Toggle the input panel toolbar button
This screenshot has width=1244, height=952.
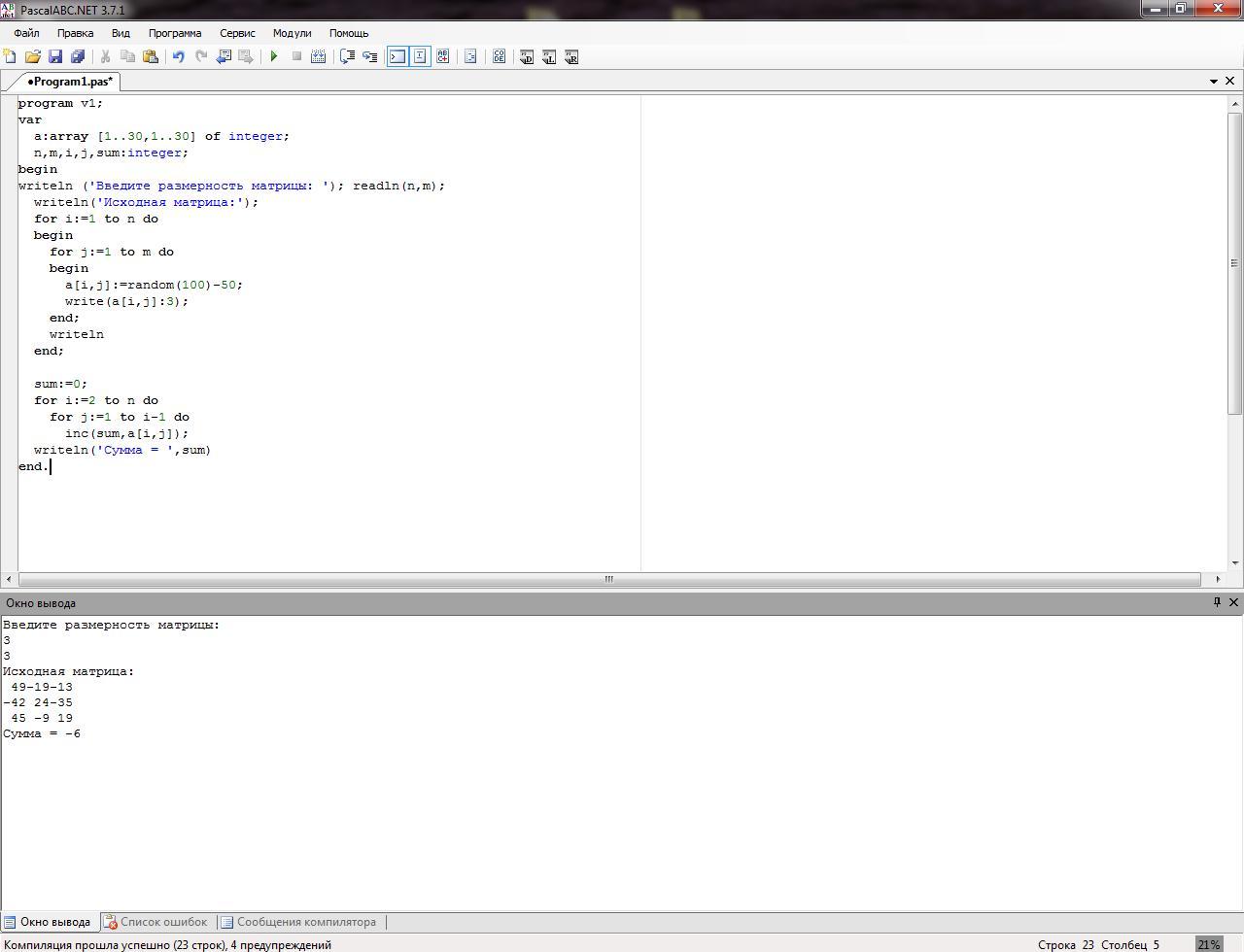420,56
